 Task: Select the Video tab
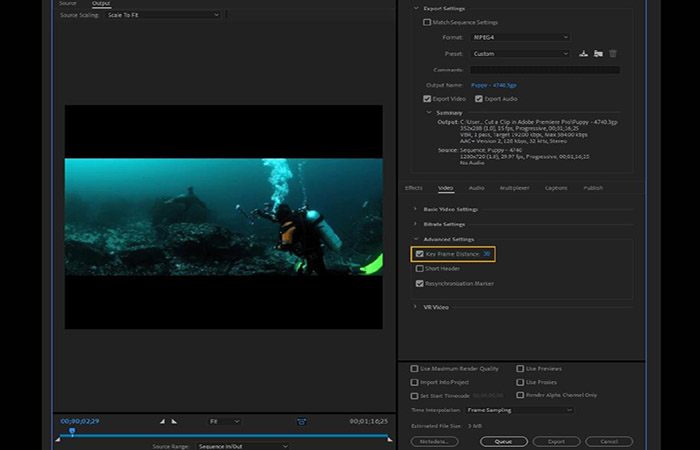pos(446,188)
